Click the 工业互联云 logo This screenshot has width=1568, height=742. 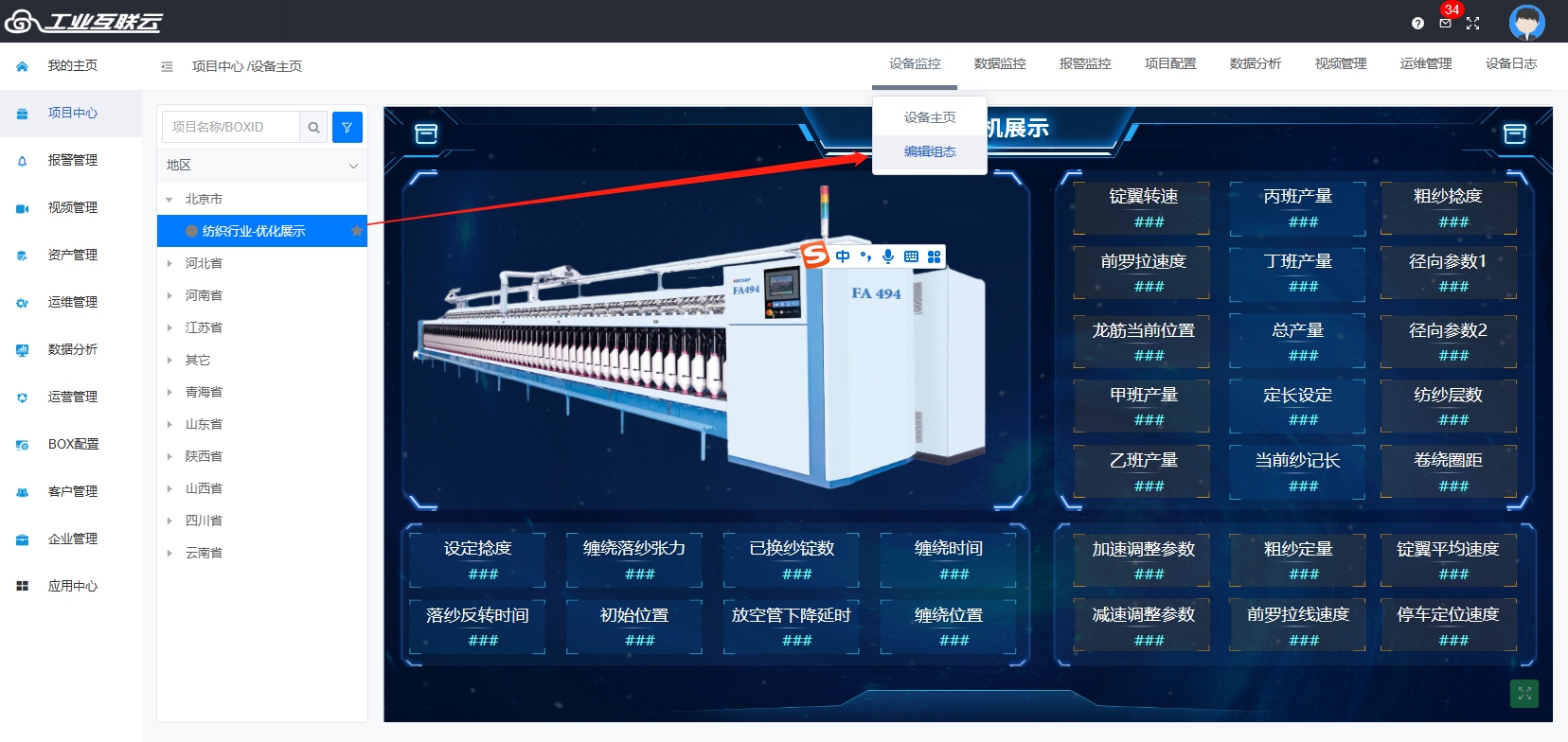coord(83,21)
